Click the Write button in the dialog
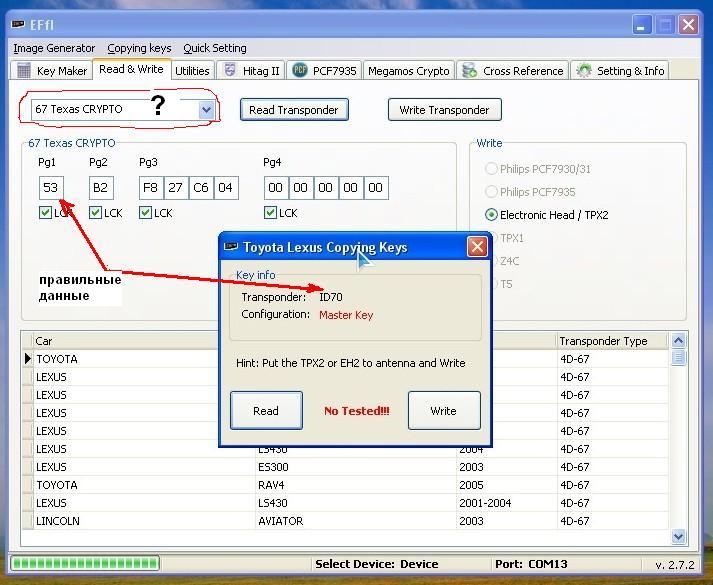This screenshot has height=585, width=713. coord(444,411)
